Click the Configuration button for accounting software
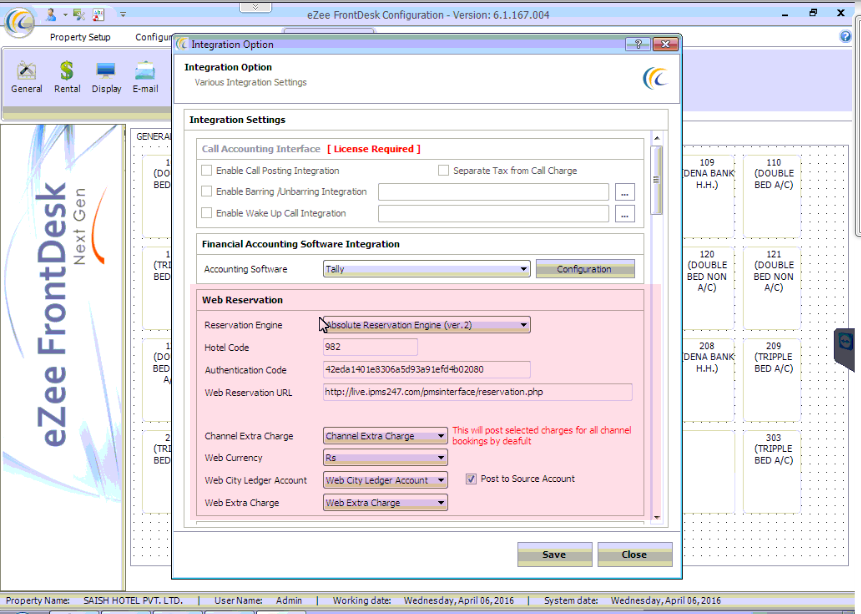861x614 pixels. point(585,269)
